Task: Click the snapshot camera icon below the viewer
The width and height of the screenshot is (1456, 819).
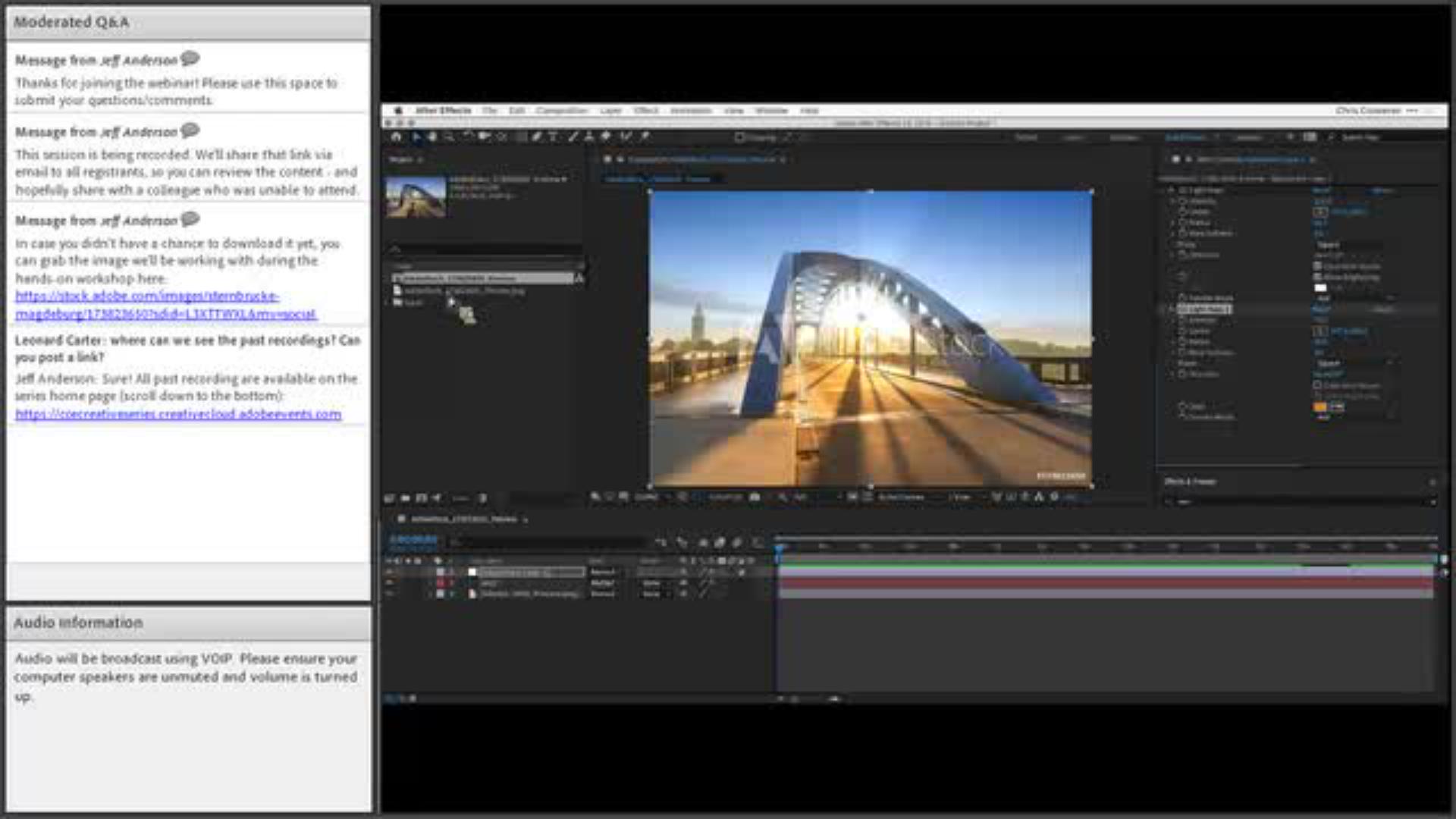Action: click(x=755, y=497)
